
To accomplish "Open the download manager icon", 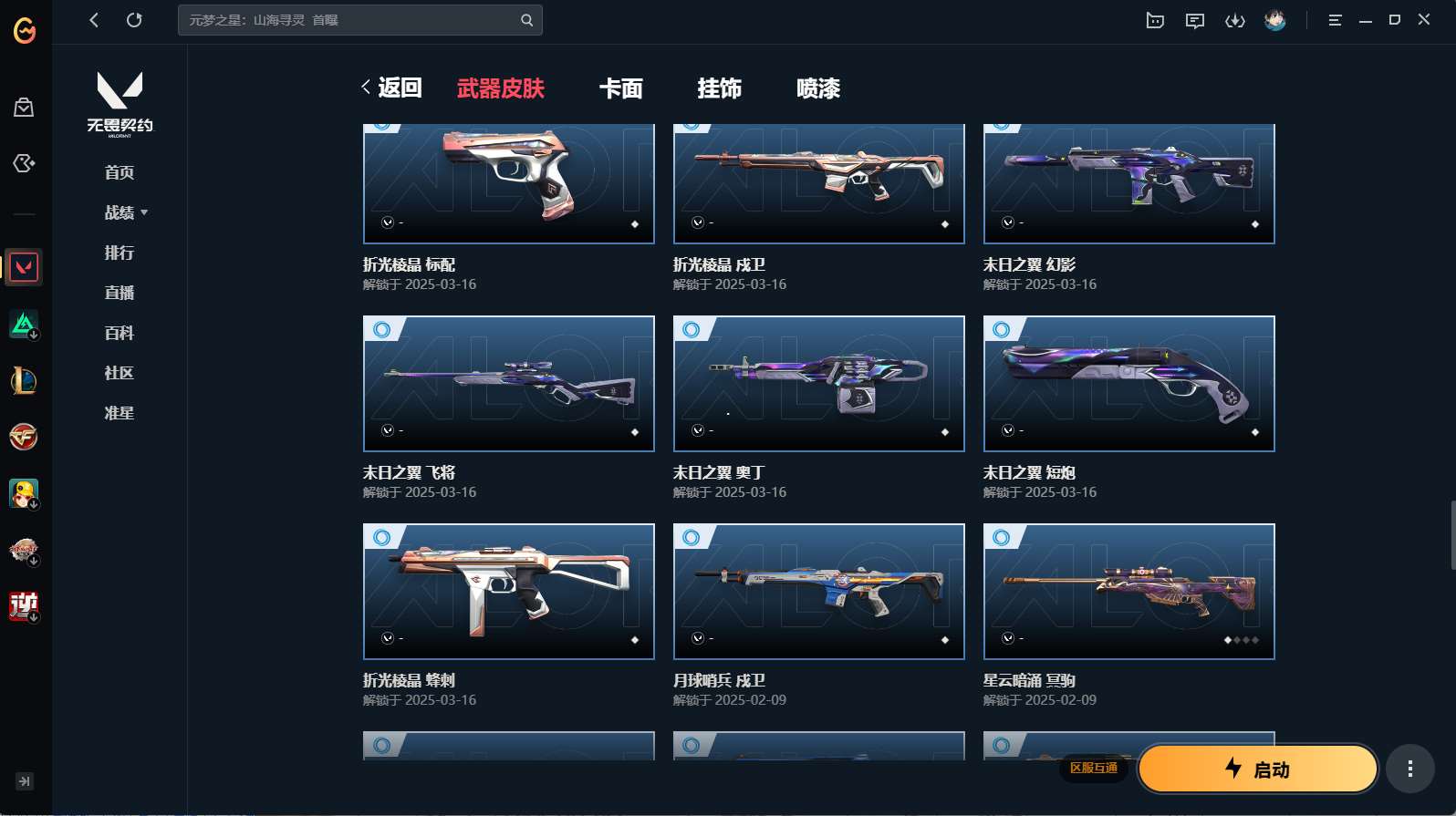I will [x=1235, y=20].
